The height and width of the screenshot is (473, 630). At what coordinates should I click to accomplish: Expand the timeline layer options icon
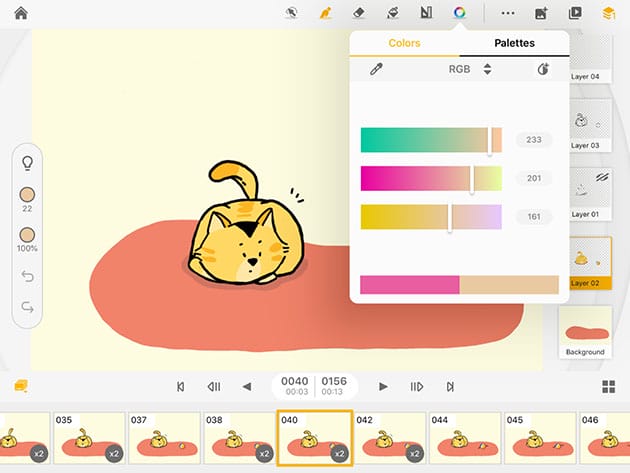point(20,386)
